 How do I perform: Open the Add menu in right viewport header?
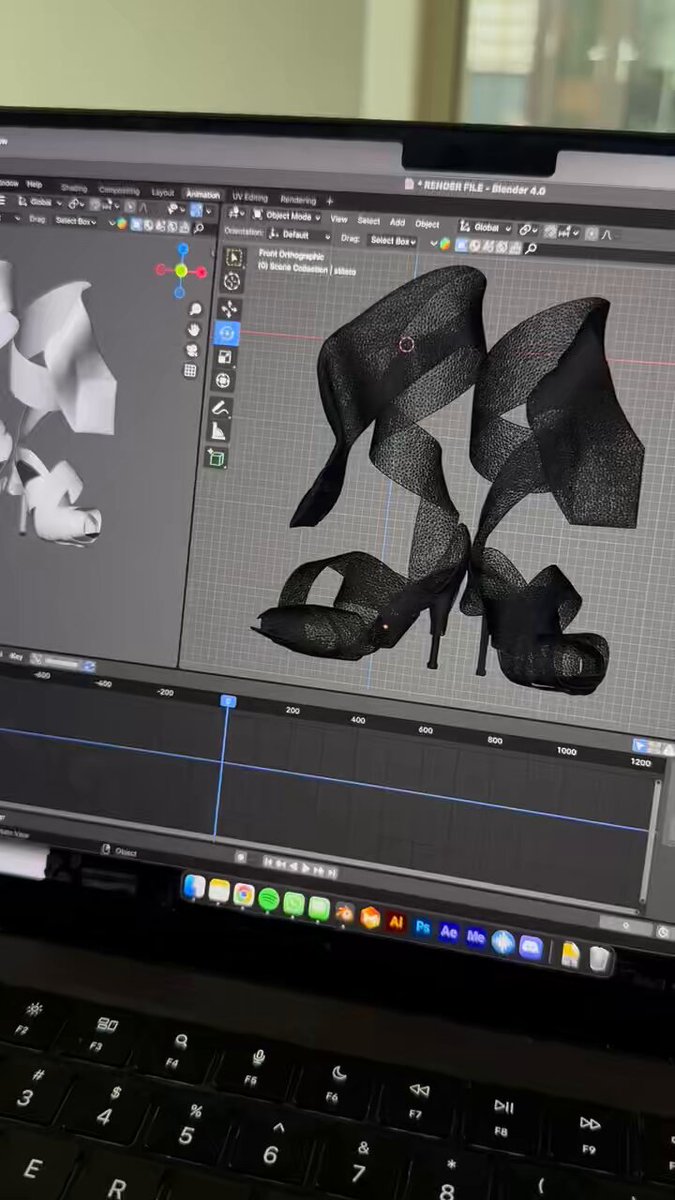397,222
